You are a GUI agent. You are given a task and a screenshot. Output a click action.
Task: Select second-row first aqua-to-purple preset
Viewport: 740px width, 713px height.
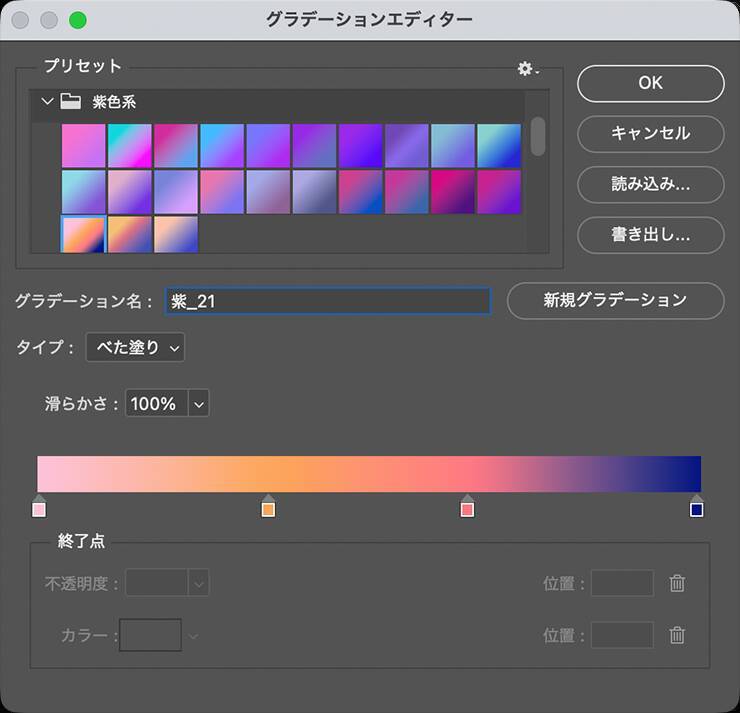pos(84,192)
